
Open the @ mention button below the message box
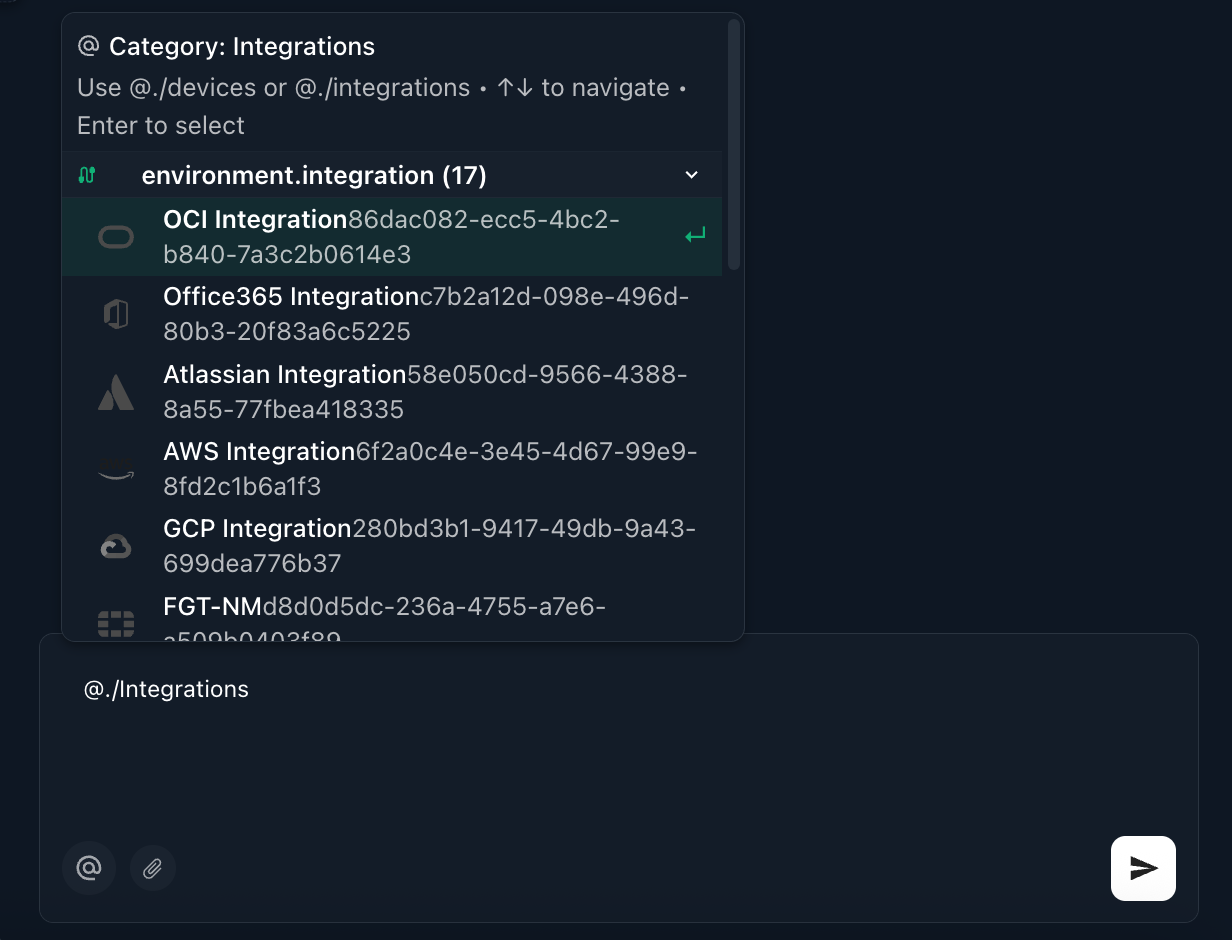pos(89,868)
